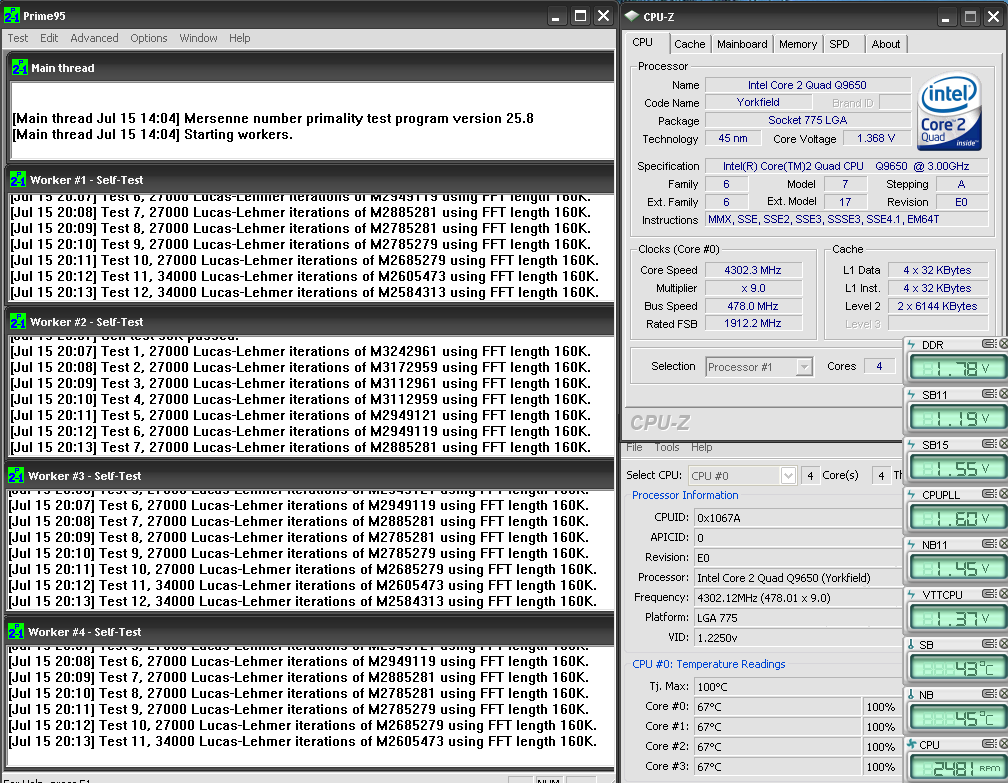Click the thermometer icon of the NB gadget
The image size is (1008, 783).
tap(912, 694)
